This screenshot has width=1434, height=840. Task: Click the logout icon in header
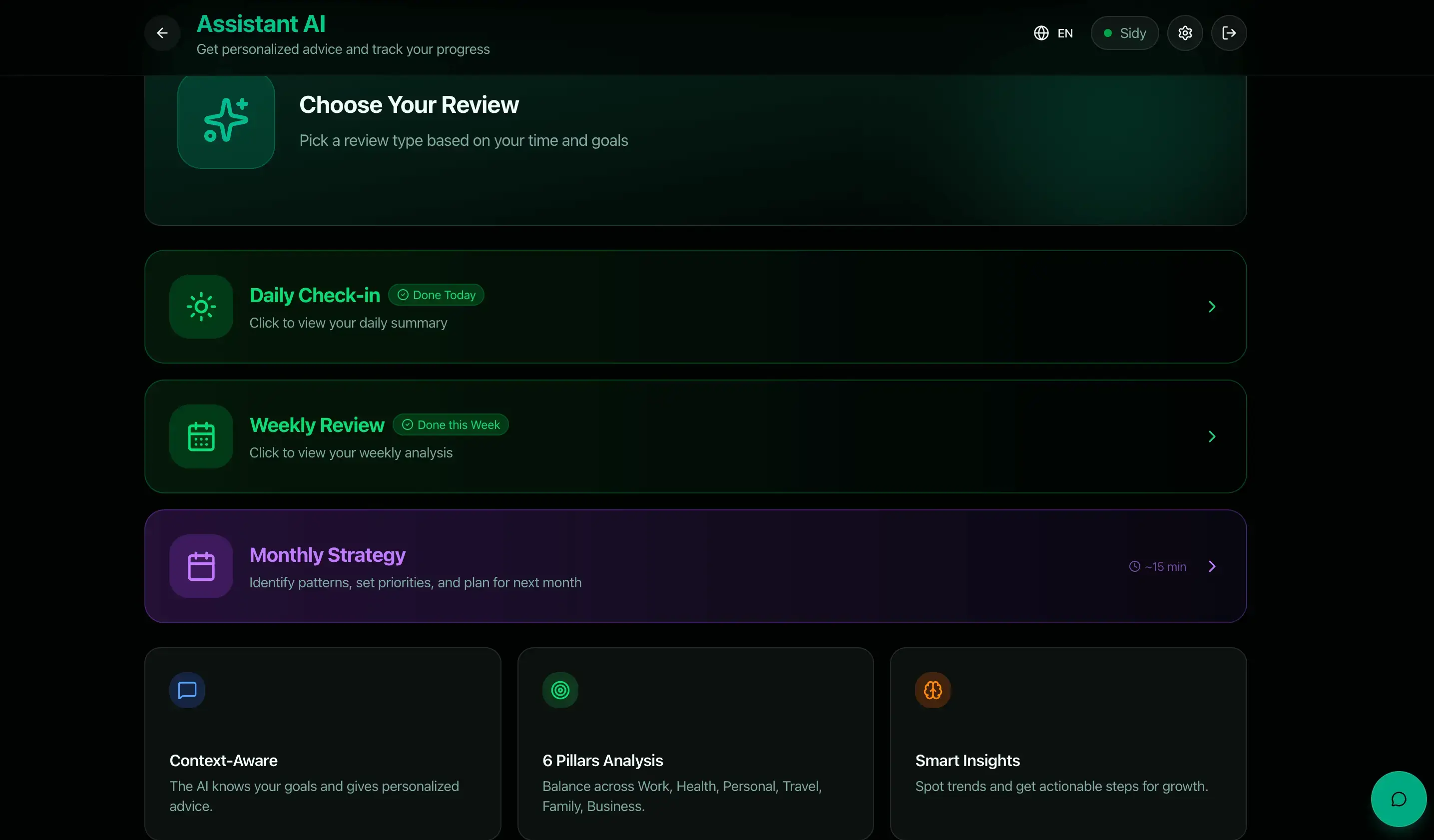[x=1229, y=33]
